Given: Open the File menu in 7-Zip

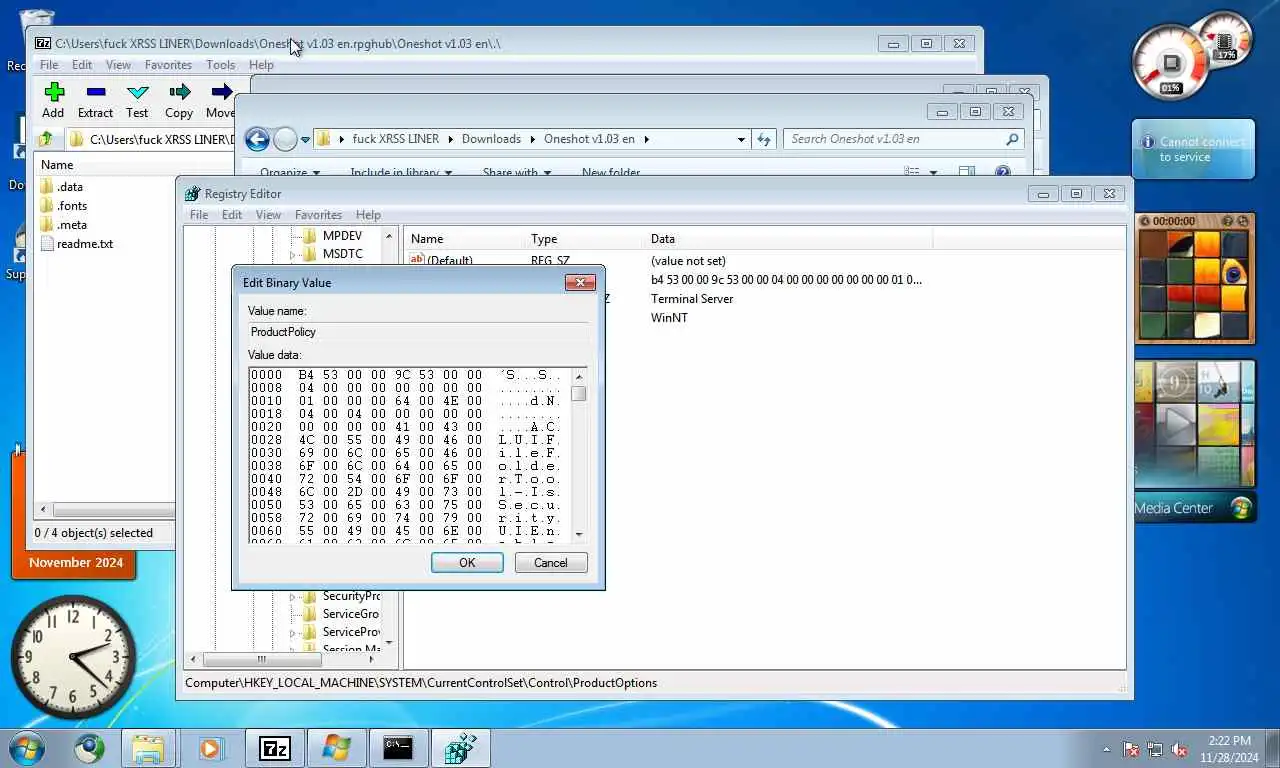Looking at the screenshot, I should pos(48,65).
